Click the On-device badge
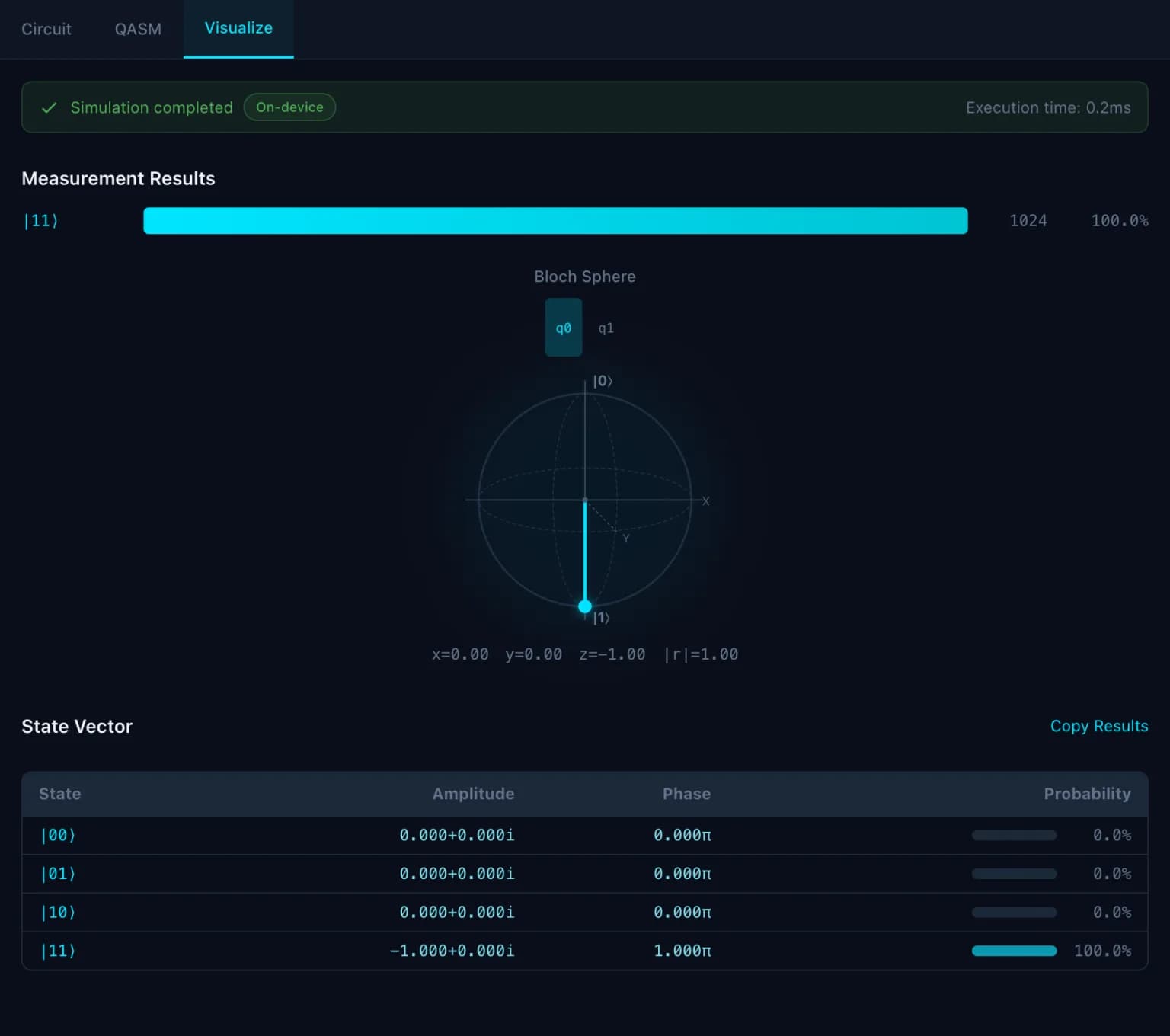This screenshot has width=1170, height=1036. click(x=289, y=107)
